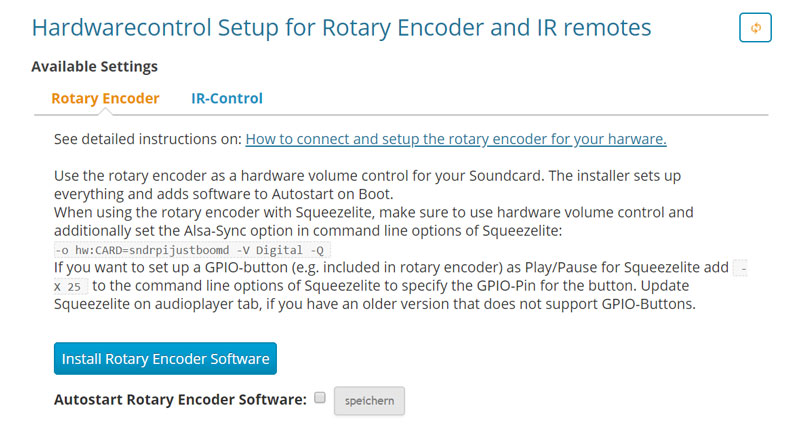Click Install Rotary Encoder Software button

165,358
